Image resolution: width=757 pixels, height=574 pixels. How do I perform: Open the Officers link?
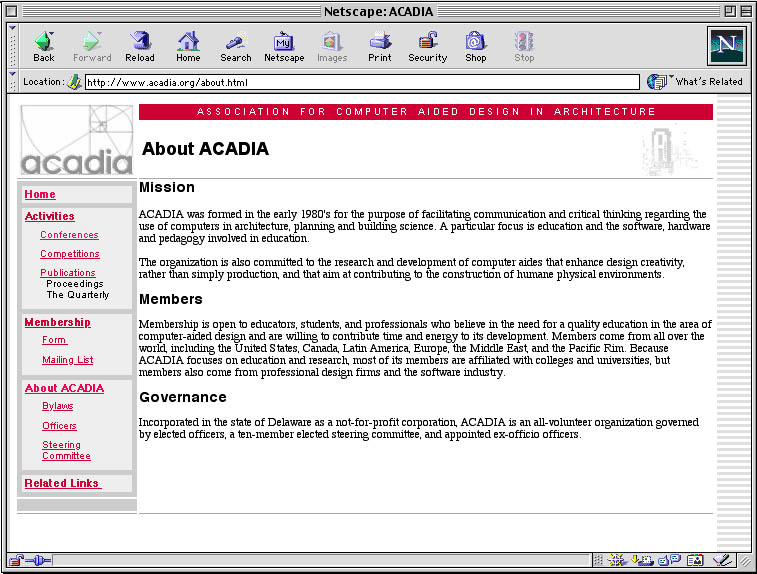(59, 426)
